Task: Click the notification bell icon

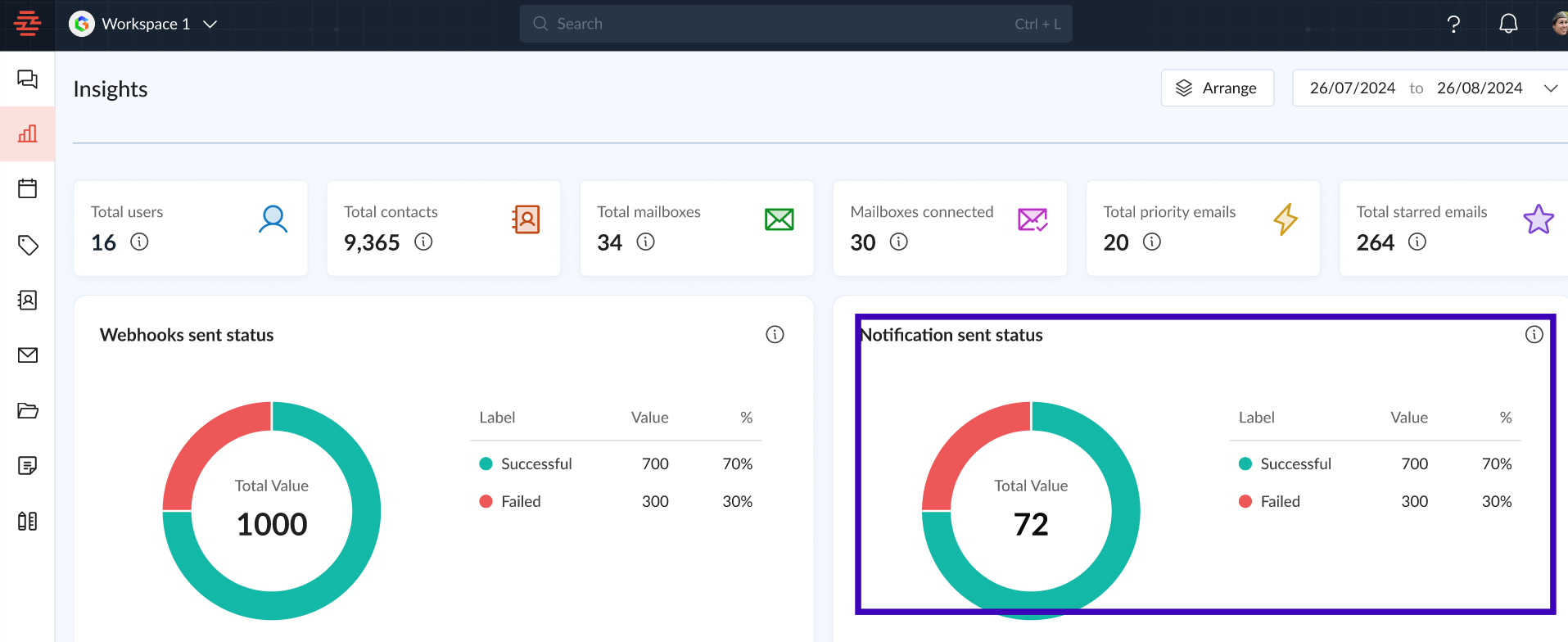Action: coord(1508,24)
